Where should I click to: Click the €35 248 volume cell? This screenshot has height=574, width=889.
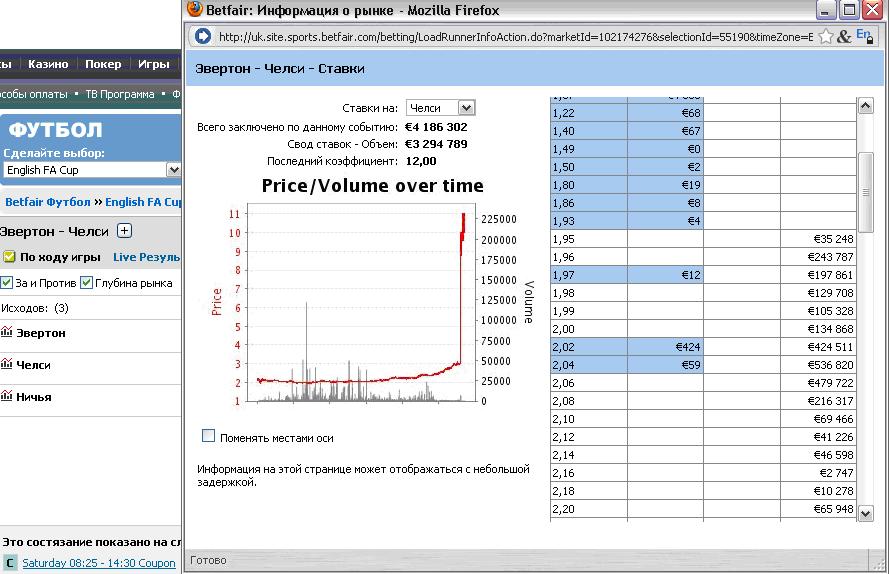click(x=818, y=239)
